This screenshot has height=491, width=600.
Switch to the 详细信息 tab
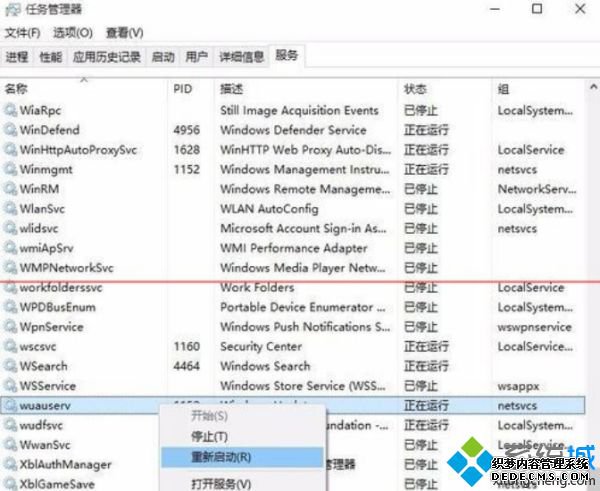(x=241, y=57)
